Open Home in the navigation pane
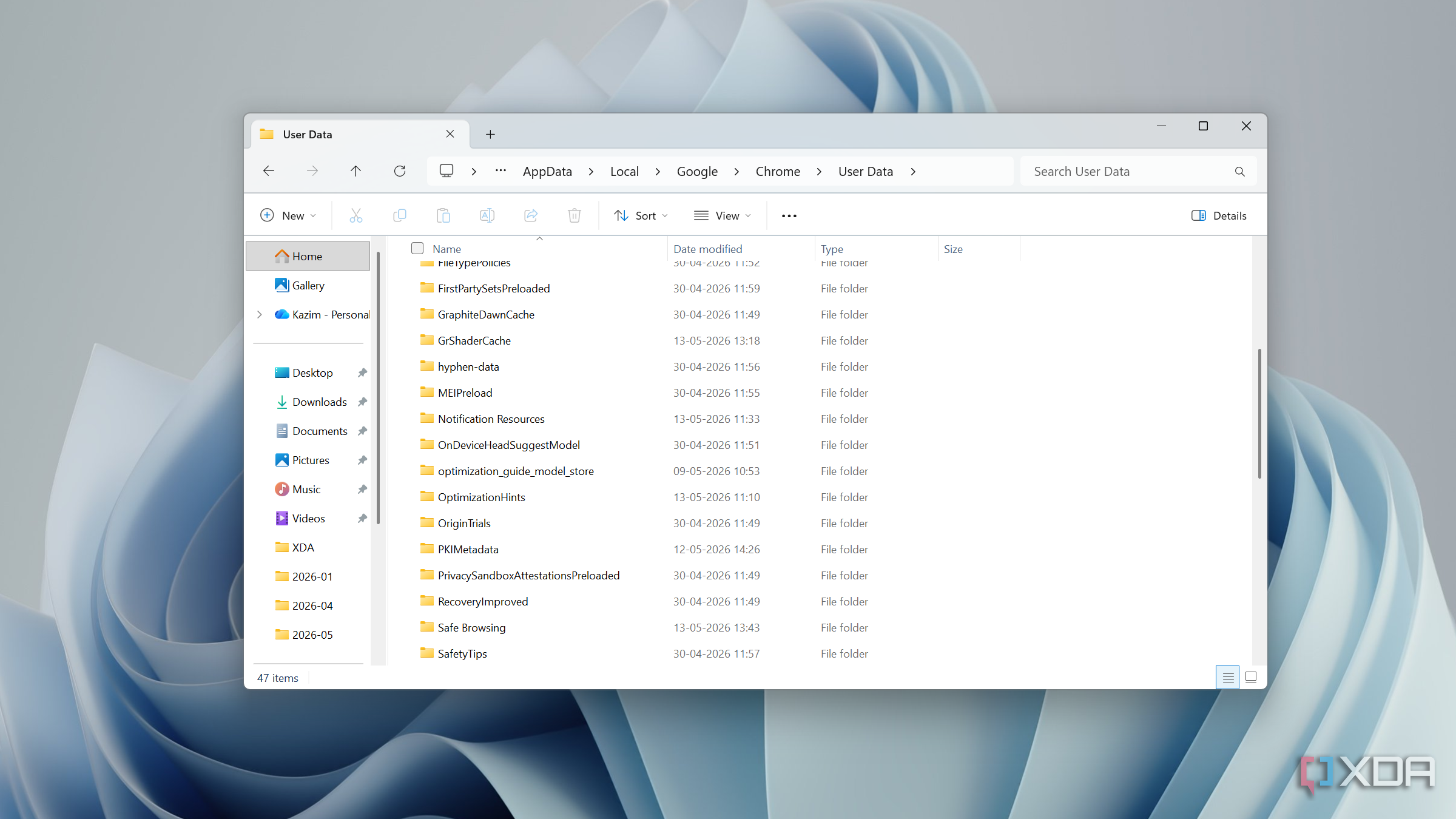Screen dimensions: 1456x819 coord(308,256)
